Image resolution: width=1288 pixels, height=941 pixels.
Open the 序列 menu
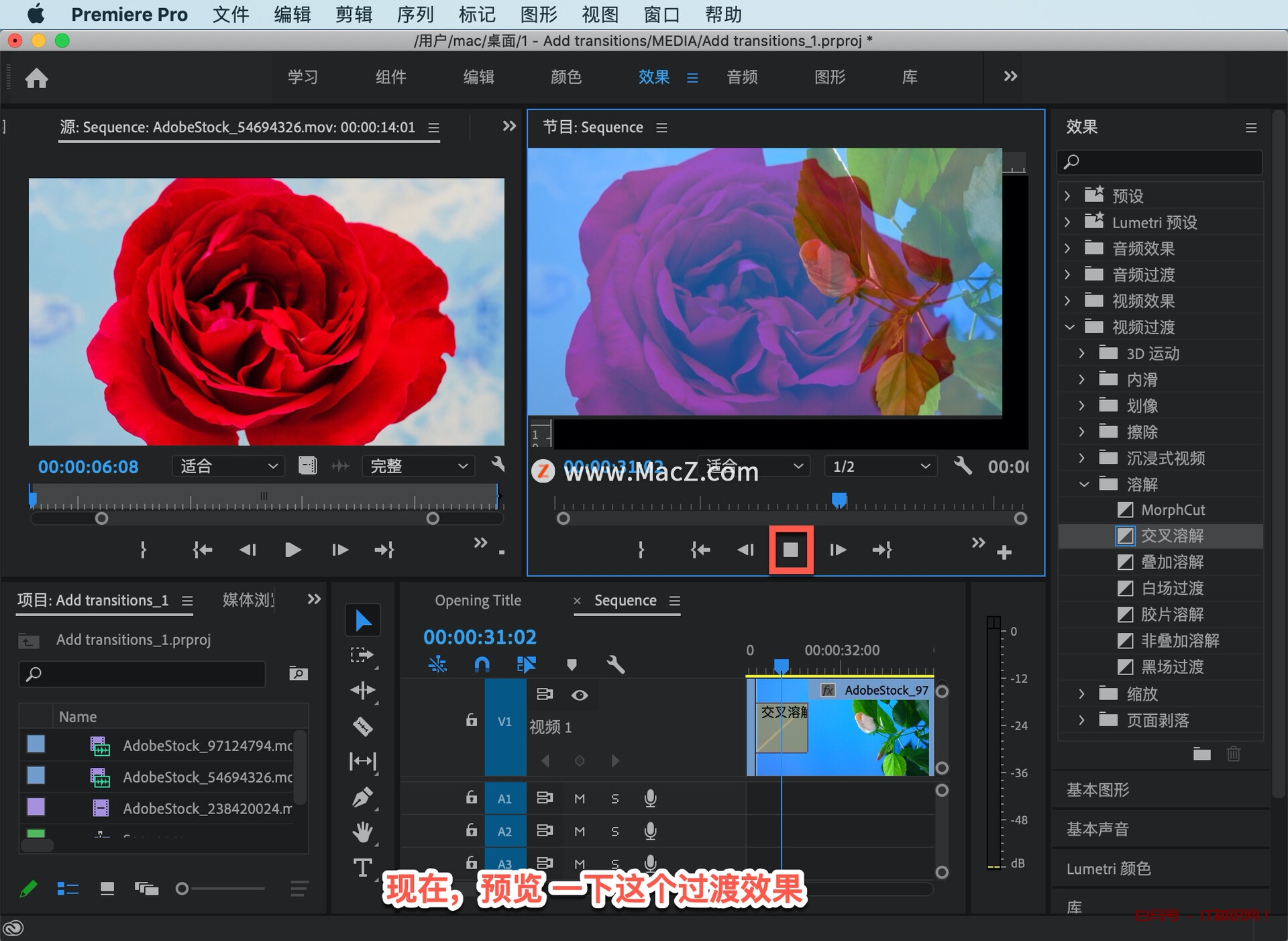click(415, 14)
